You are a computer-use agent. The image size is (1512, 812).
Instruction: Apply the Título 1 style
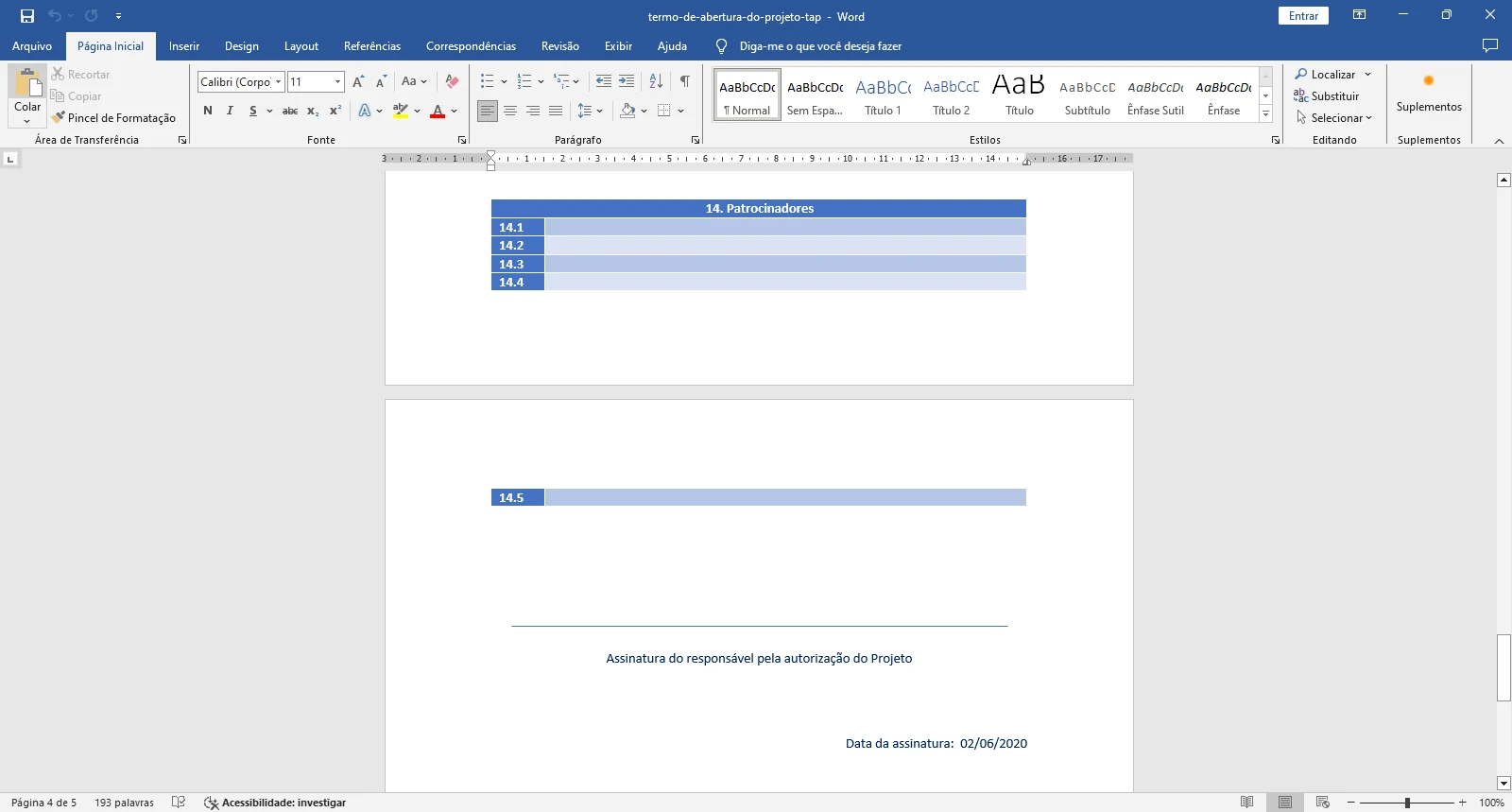(x=884, y=96)
